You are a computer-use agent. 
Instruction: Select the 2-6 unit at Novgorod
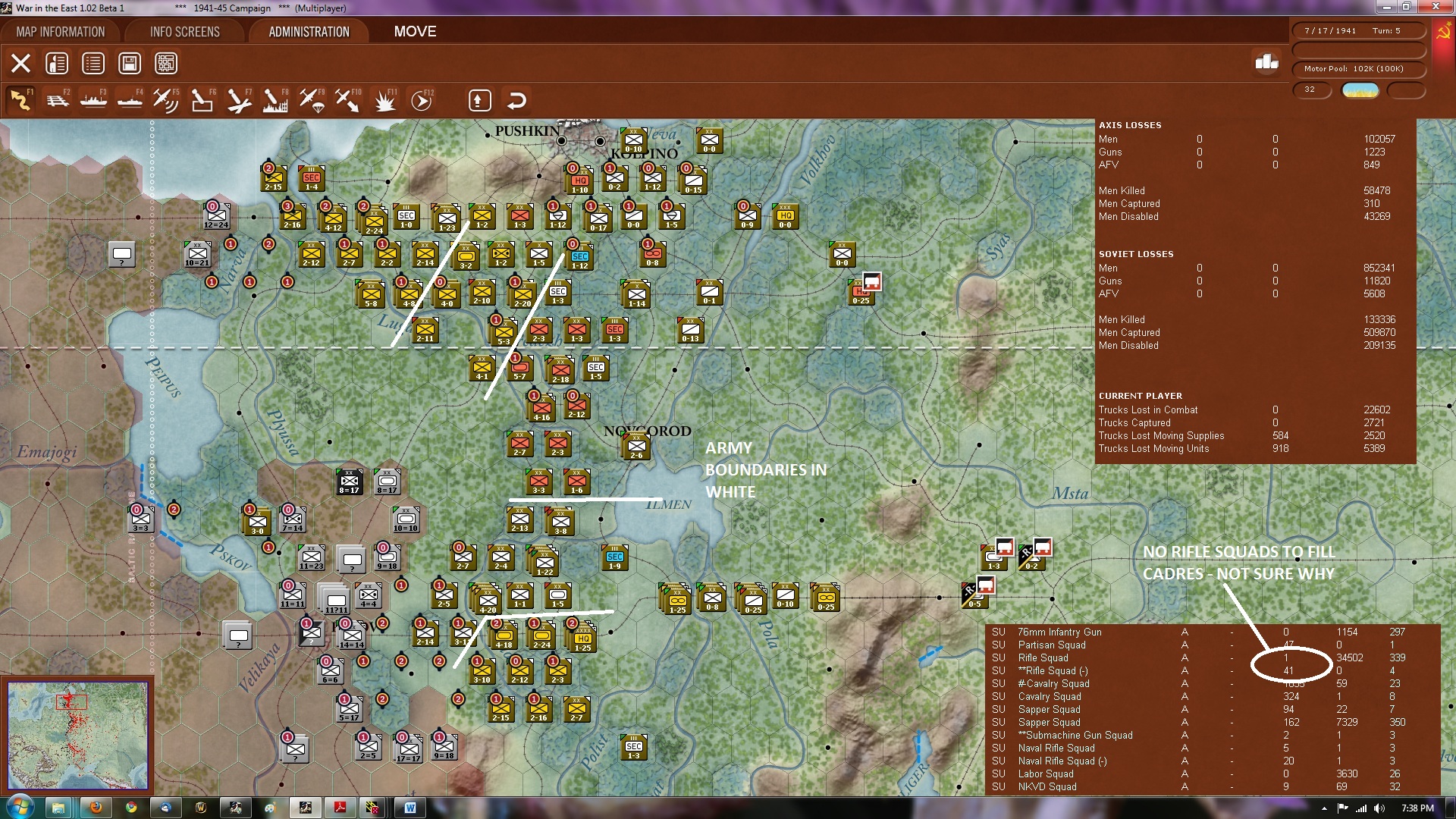636,447
